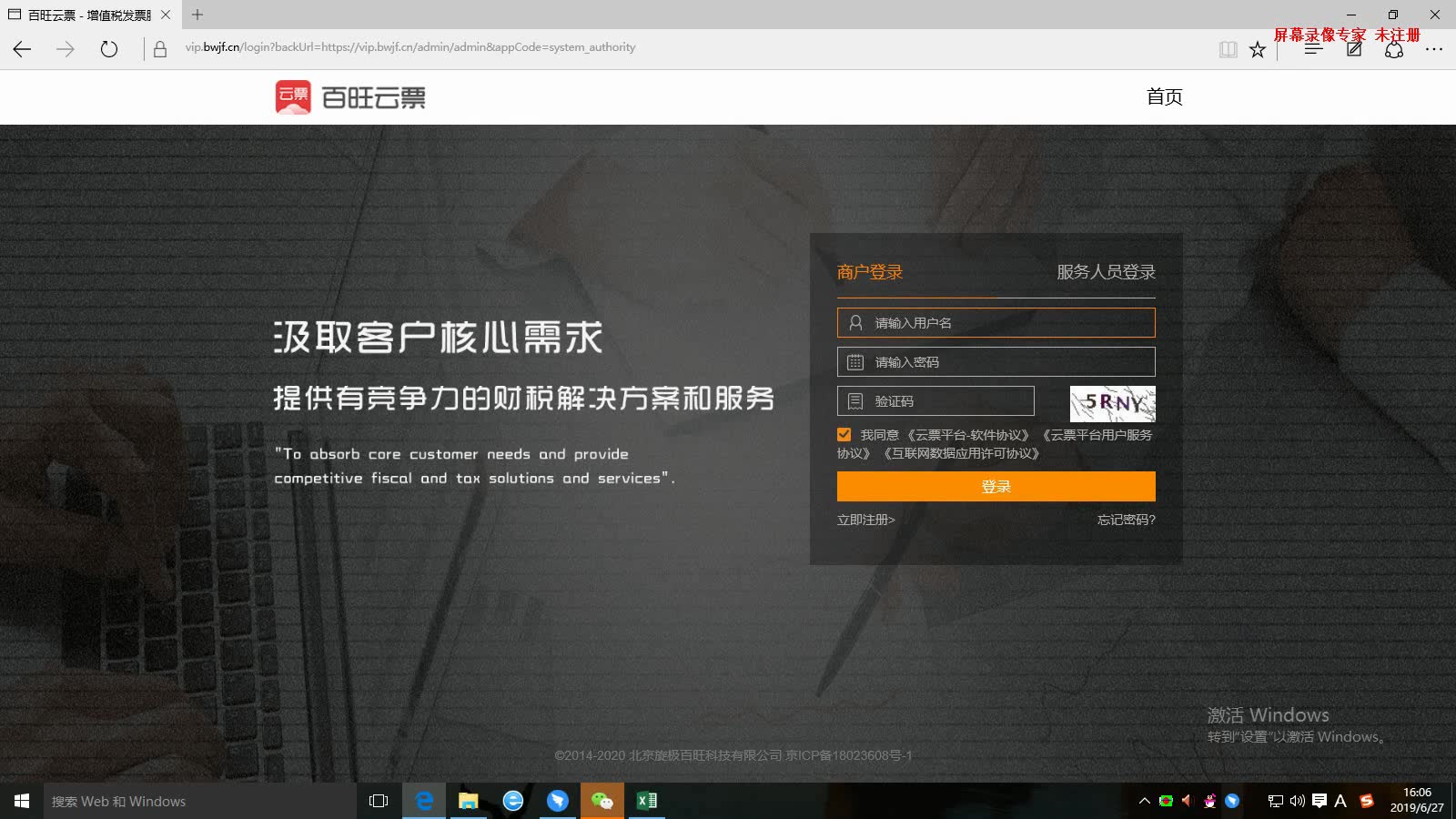Click the lock icon in the address bar

(158, 47)
